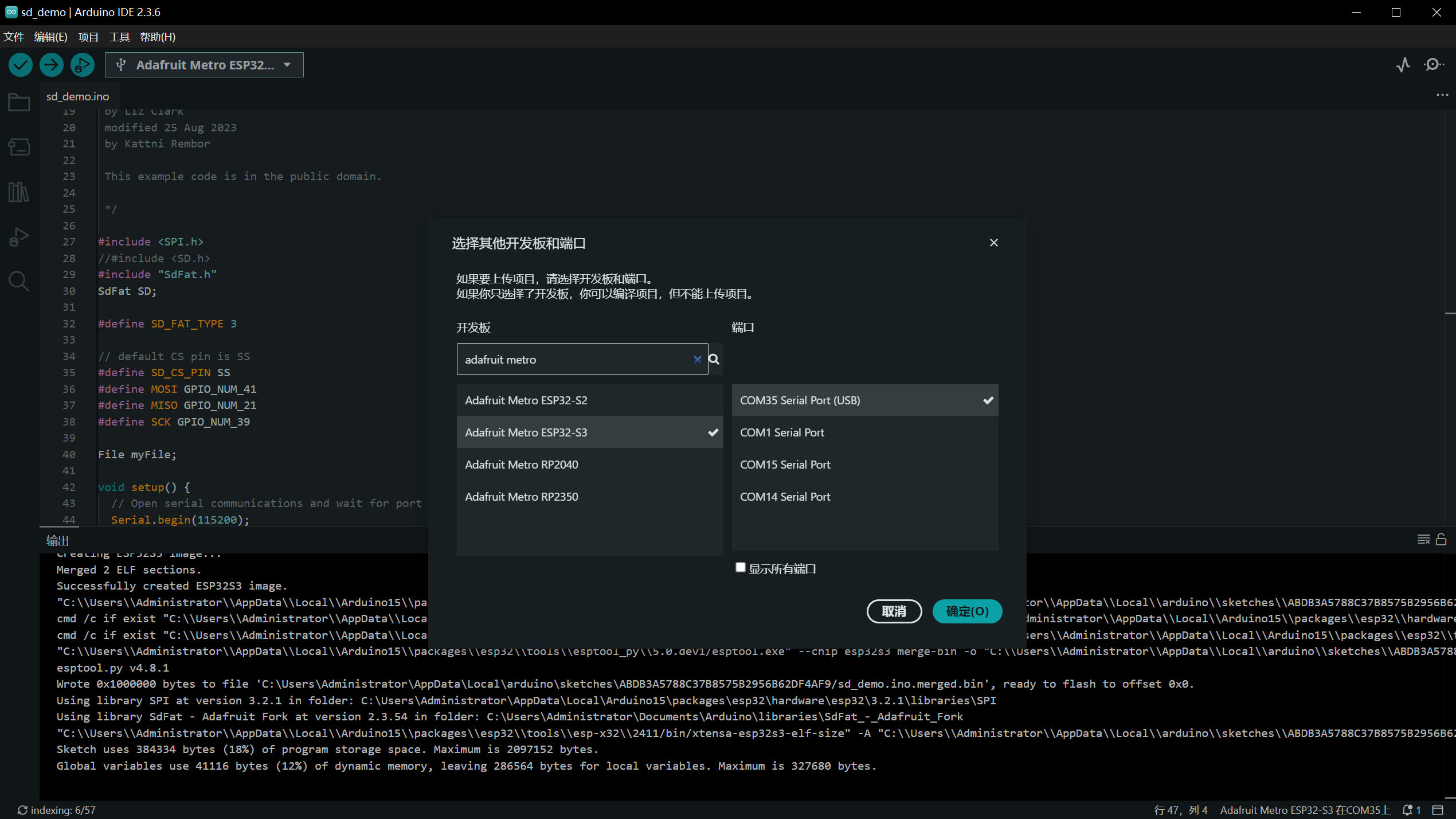Select COM35 Serial Port (USB)
This screenshot has width=1456, height=819.
pyautogui.click(x=865, y=400)
